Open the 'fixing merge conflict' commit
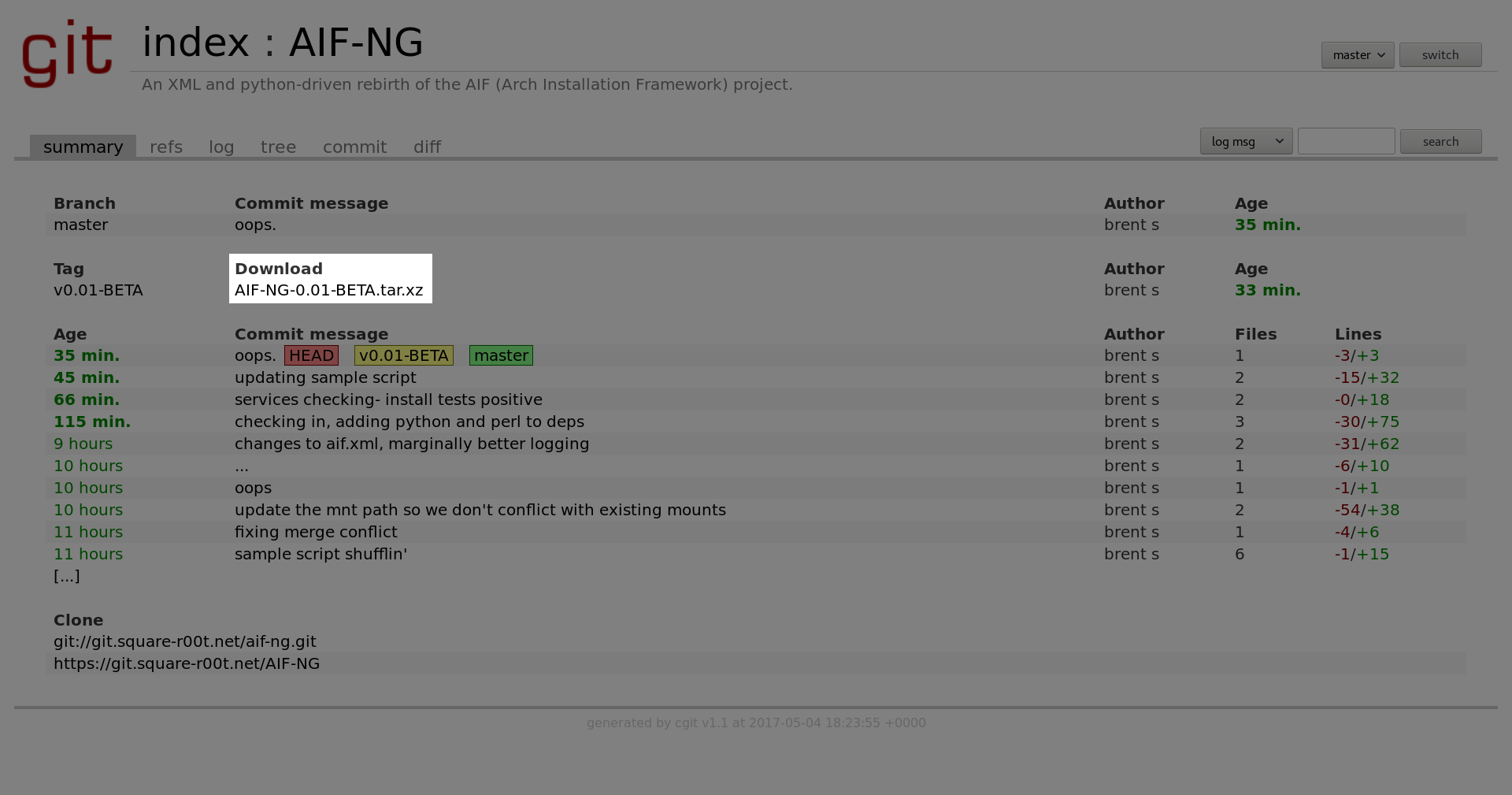 tap(316, 533)
